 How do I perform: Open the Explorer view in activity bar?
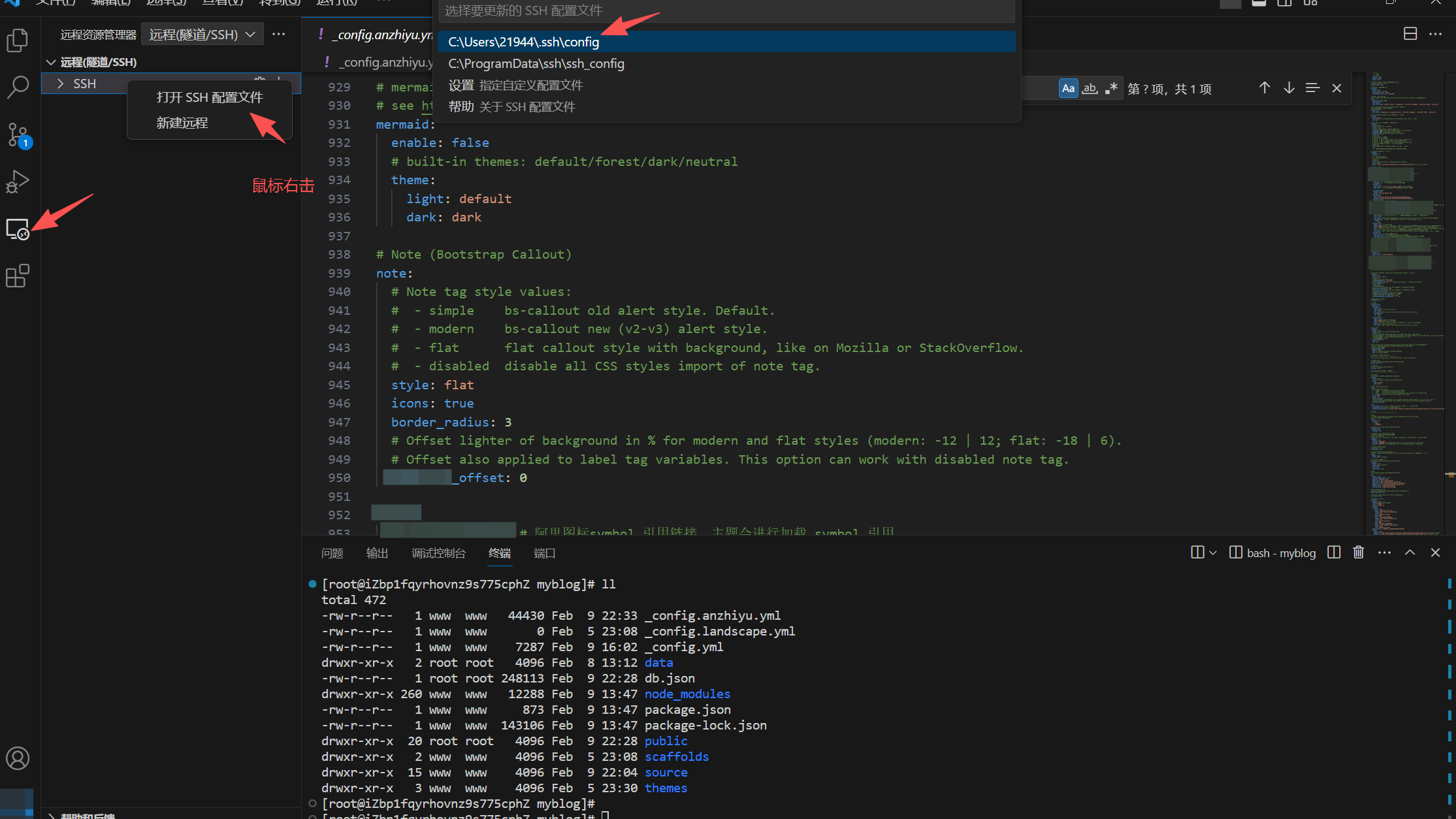tap(18, 40)
